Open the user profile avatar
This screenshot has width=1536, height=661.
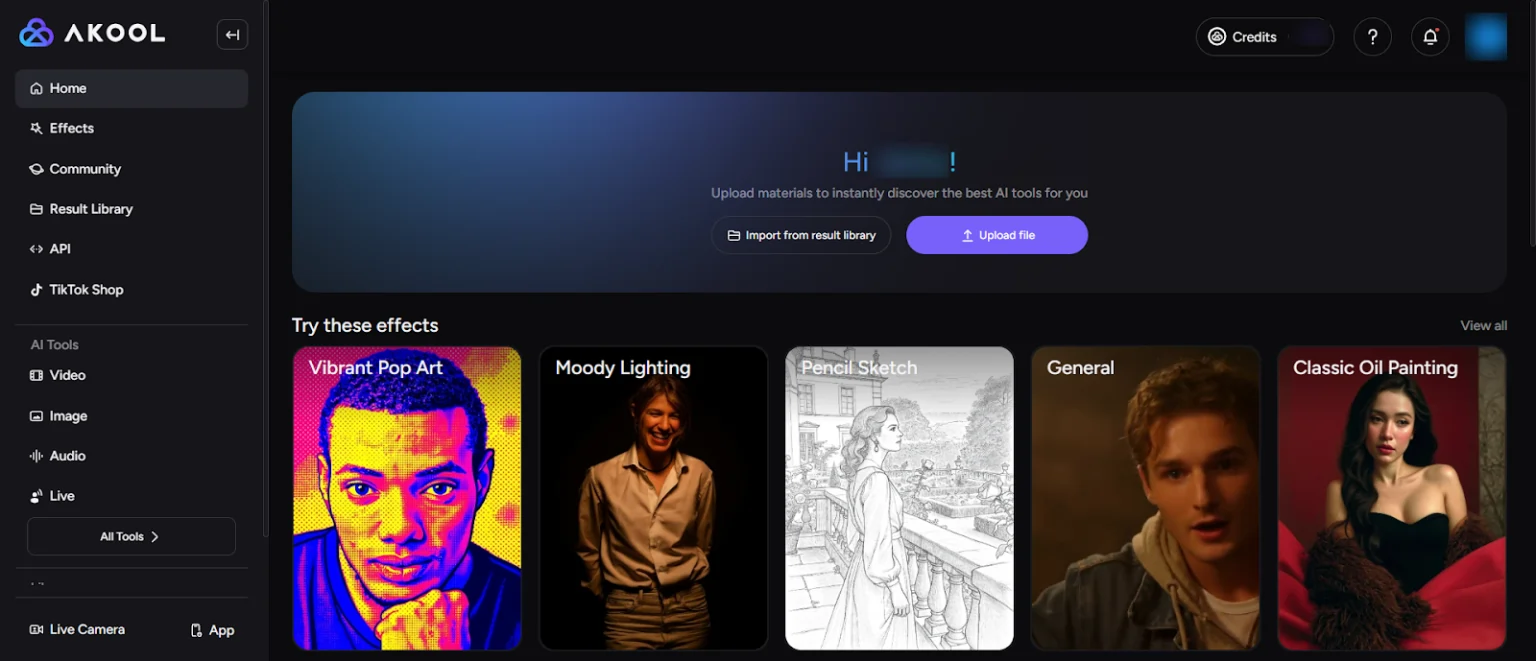click(1485, 37)
